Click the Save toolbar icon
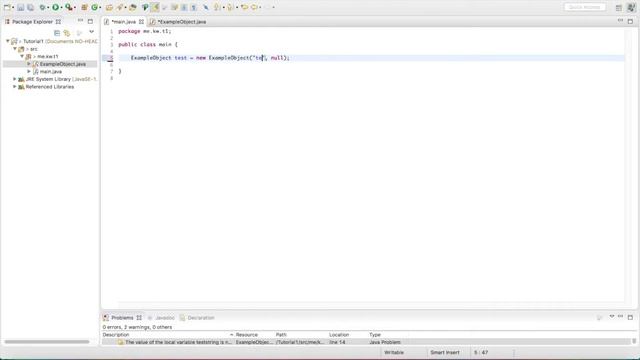 20,7
